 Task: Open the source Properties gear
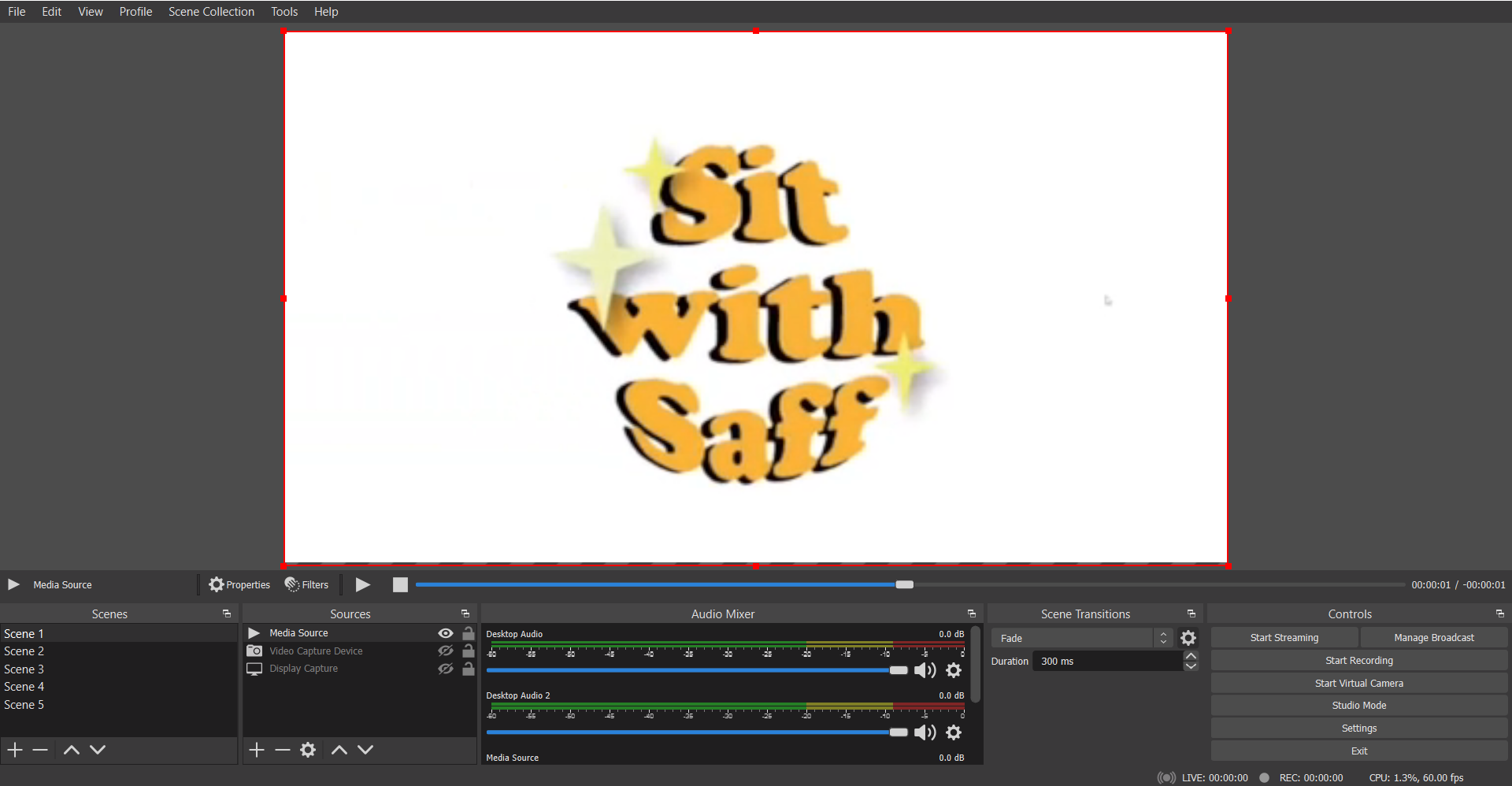(x=239, y=585)
